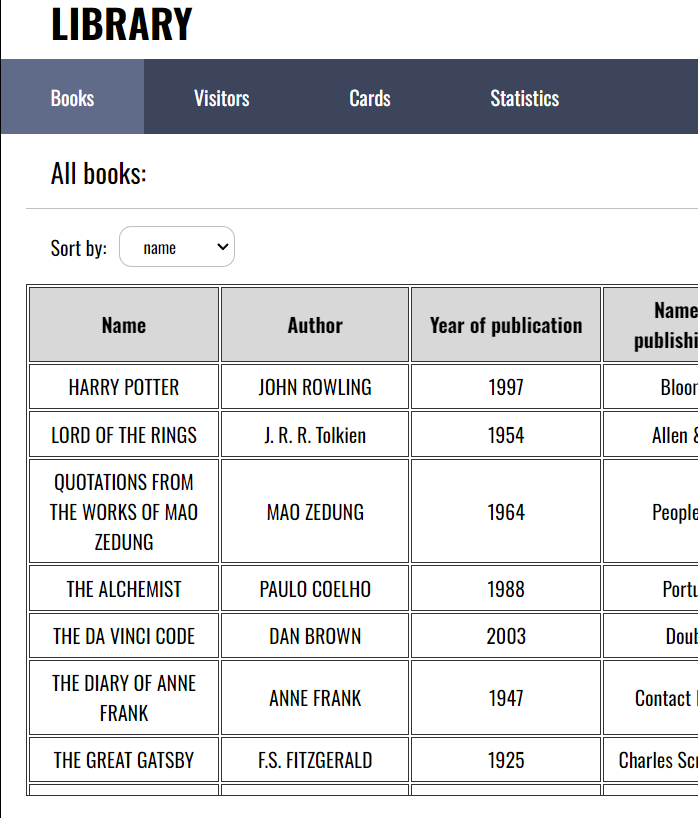Viewport: 698px width, 818px height.
Task: Select THE ALCHEMIST book name
Action: tap(124, 589)
